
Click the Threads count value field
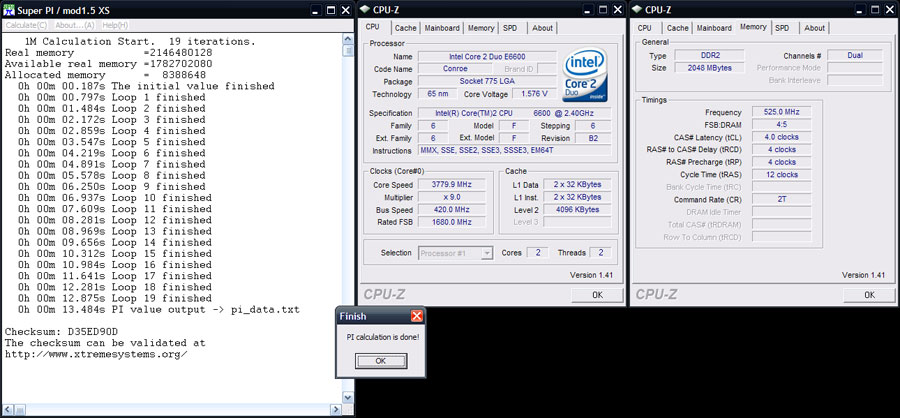(601, 253)
